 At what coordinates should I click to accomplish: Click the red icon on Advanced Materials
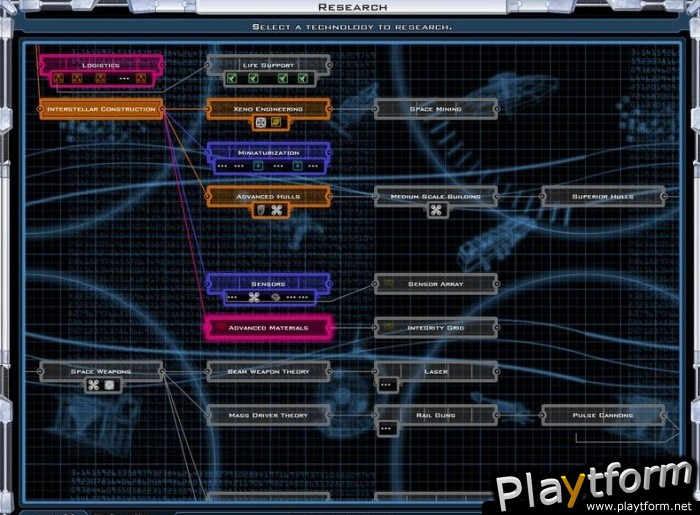tap(221, 327)
